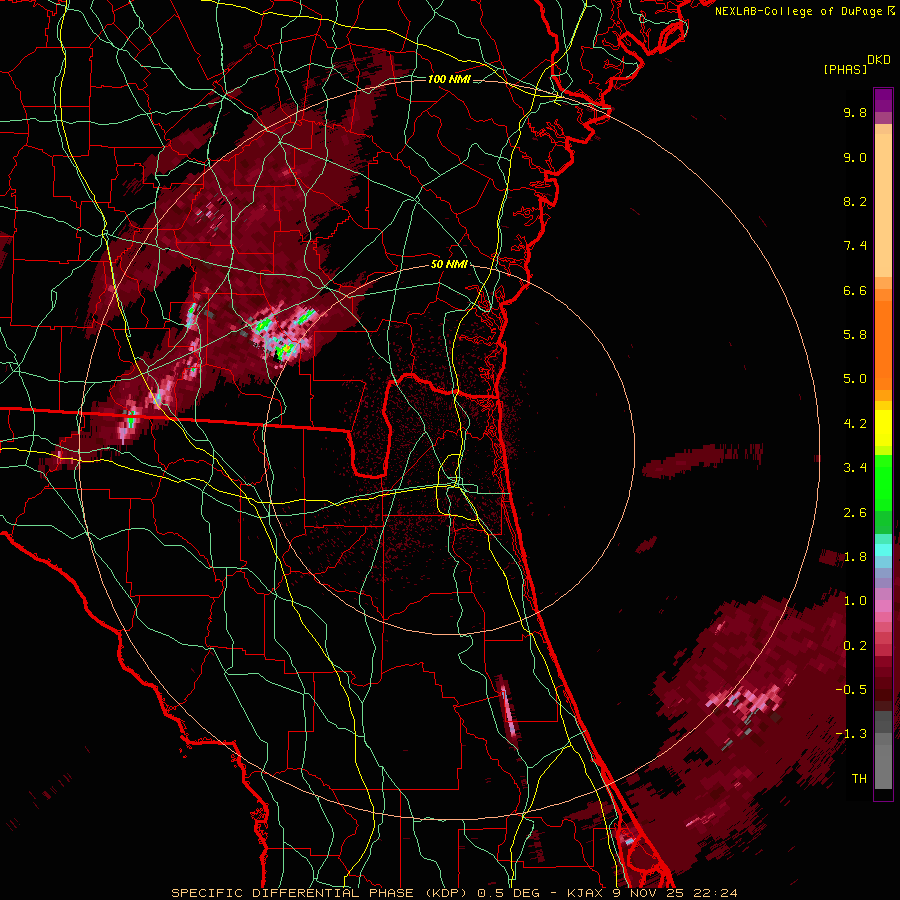Click the 7.4 value on the color scale

855,246
